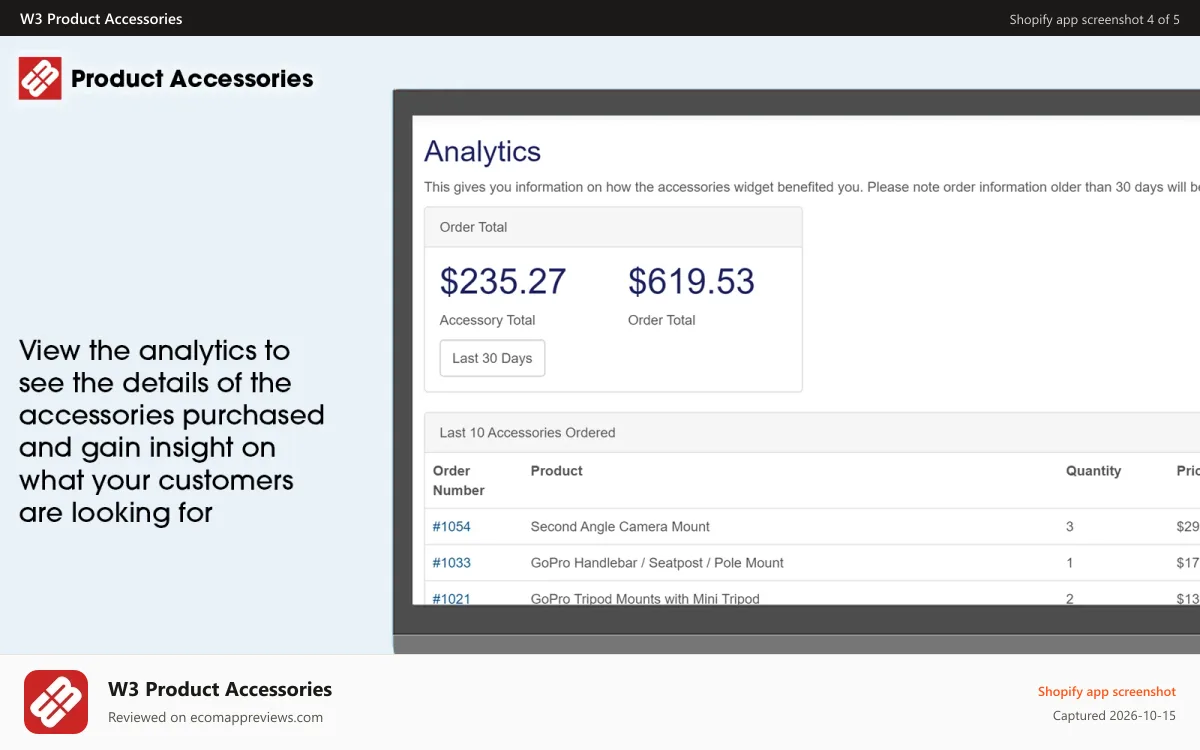
Task: Click the 'Captured 2026-10-15' text
Action: [1114, 716]
